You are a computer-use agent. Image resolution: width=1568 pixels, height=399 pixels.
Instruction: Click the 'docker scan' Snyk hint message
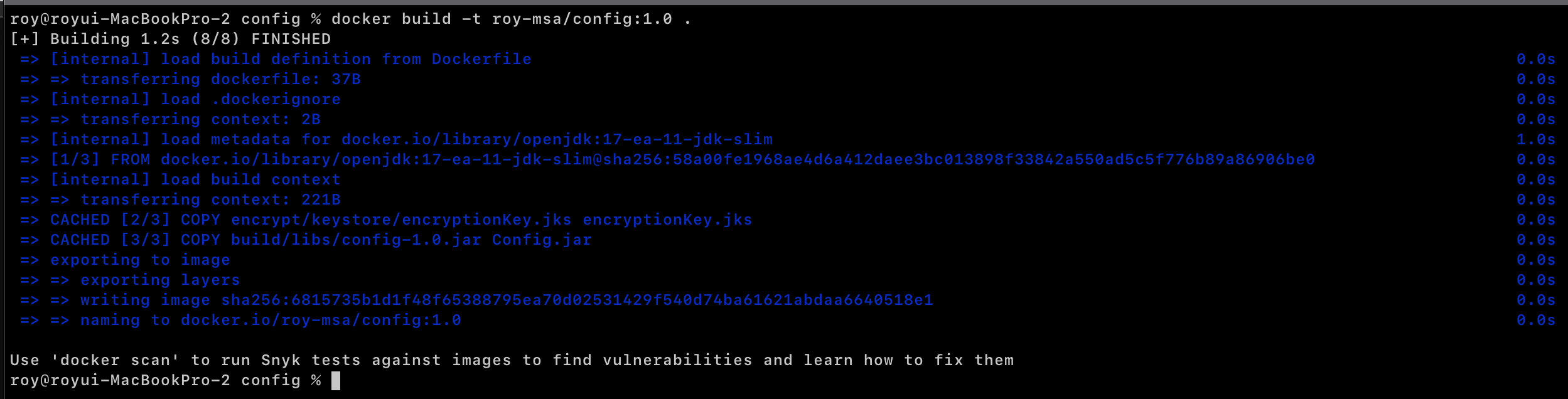[x=512, y=360]
